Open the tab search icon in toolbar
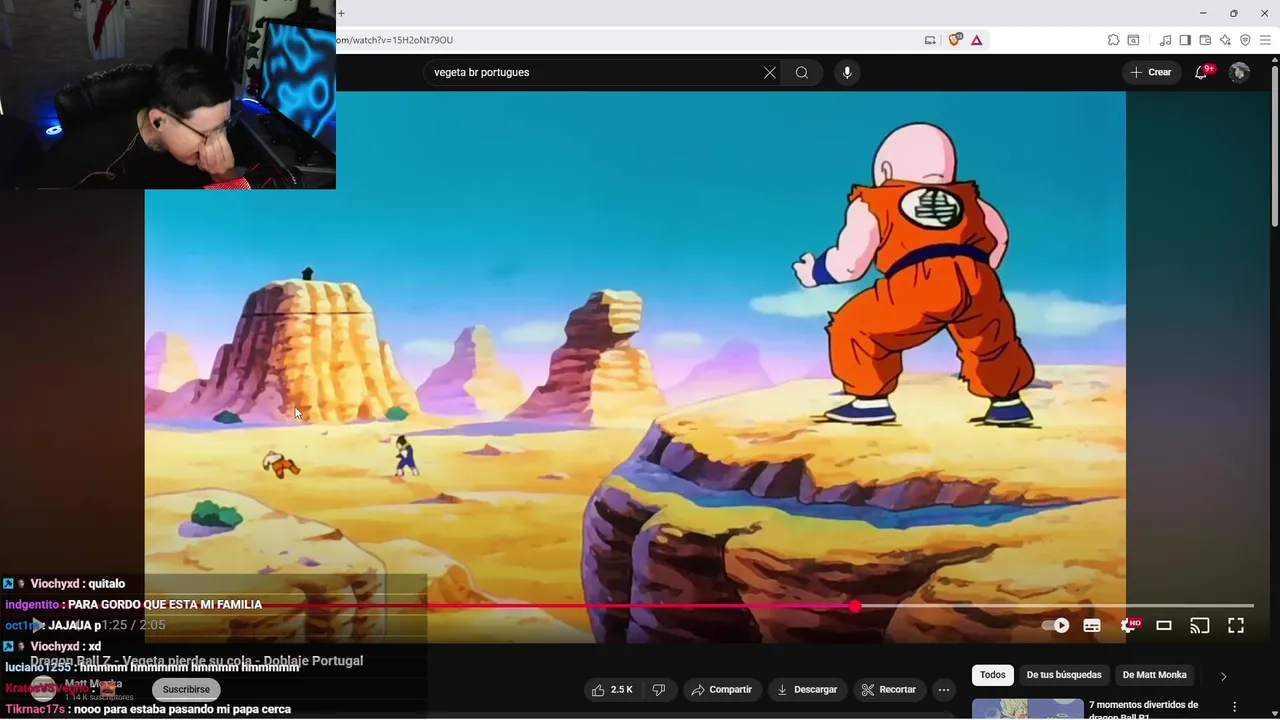Image resolution: width=1280 pixels, height=720 pixels. [1133, 40]
